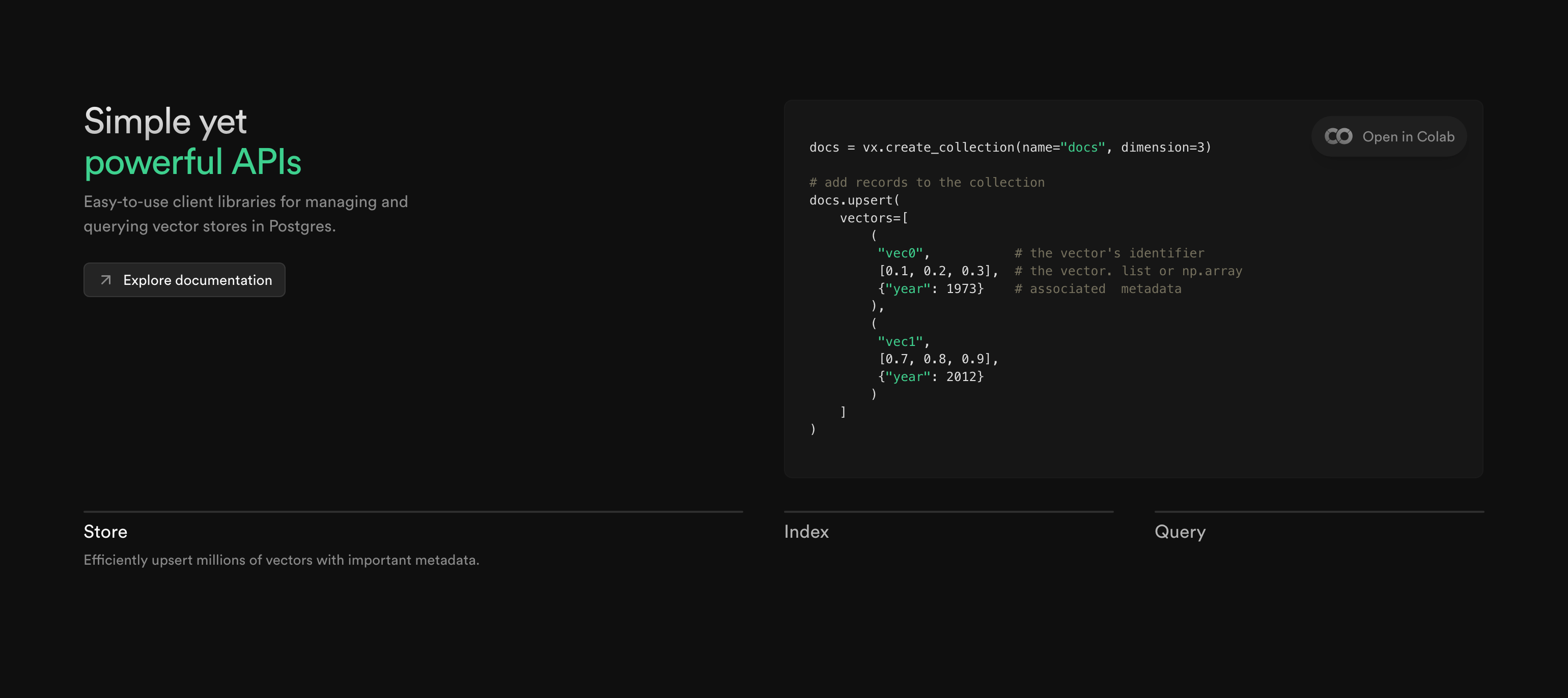Viewport: 1568px width, 698px height.
Task: Click the "vec0" string in code
Action: pyautogui.click(x=900, y=253)
